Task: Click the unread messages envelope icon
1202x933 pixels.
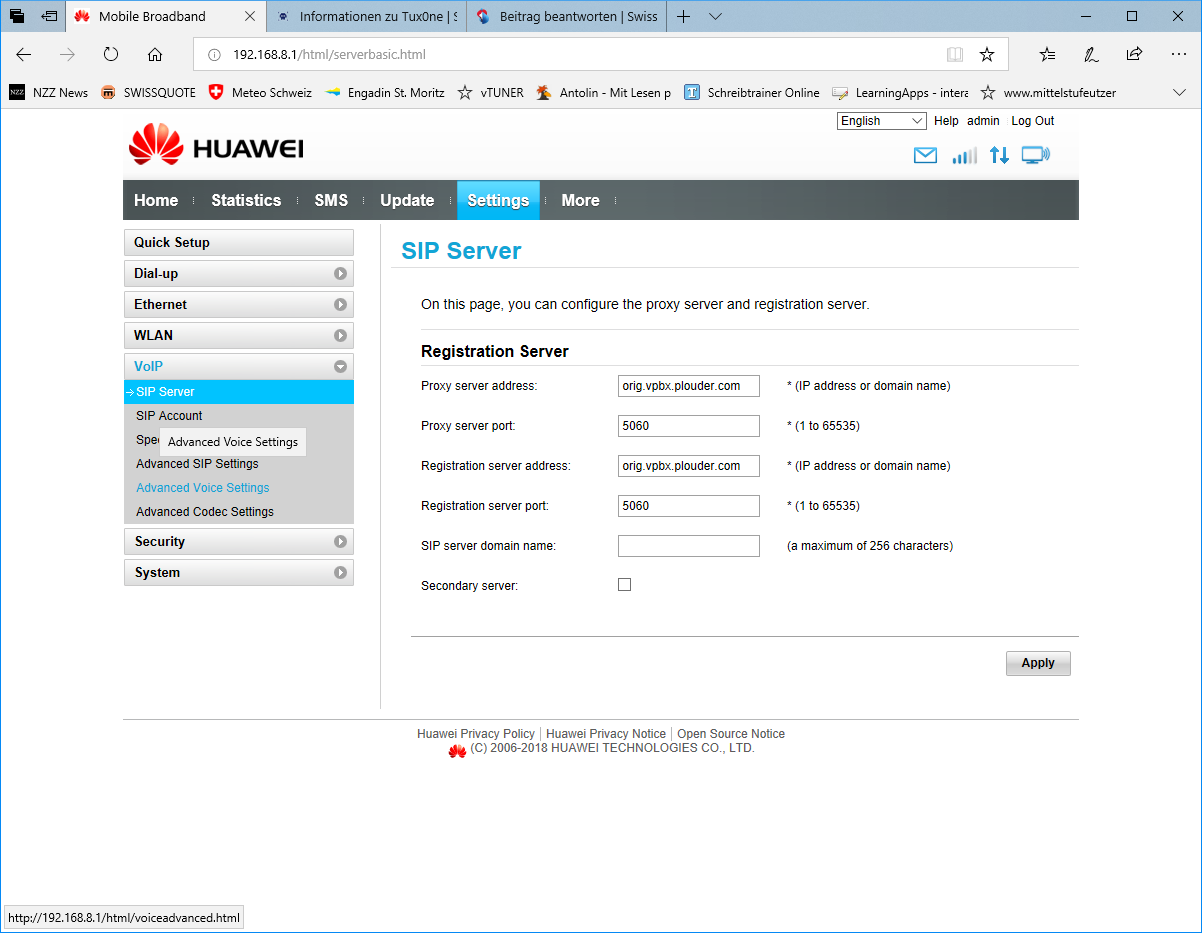Action: 925,156
